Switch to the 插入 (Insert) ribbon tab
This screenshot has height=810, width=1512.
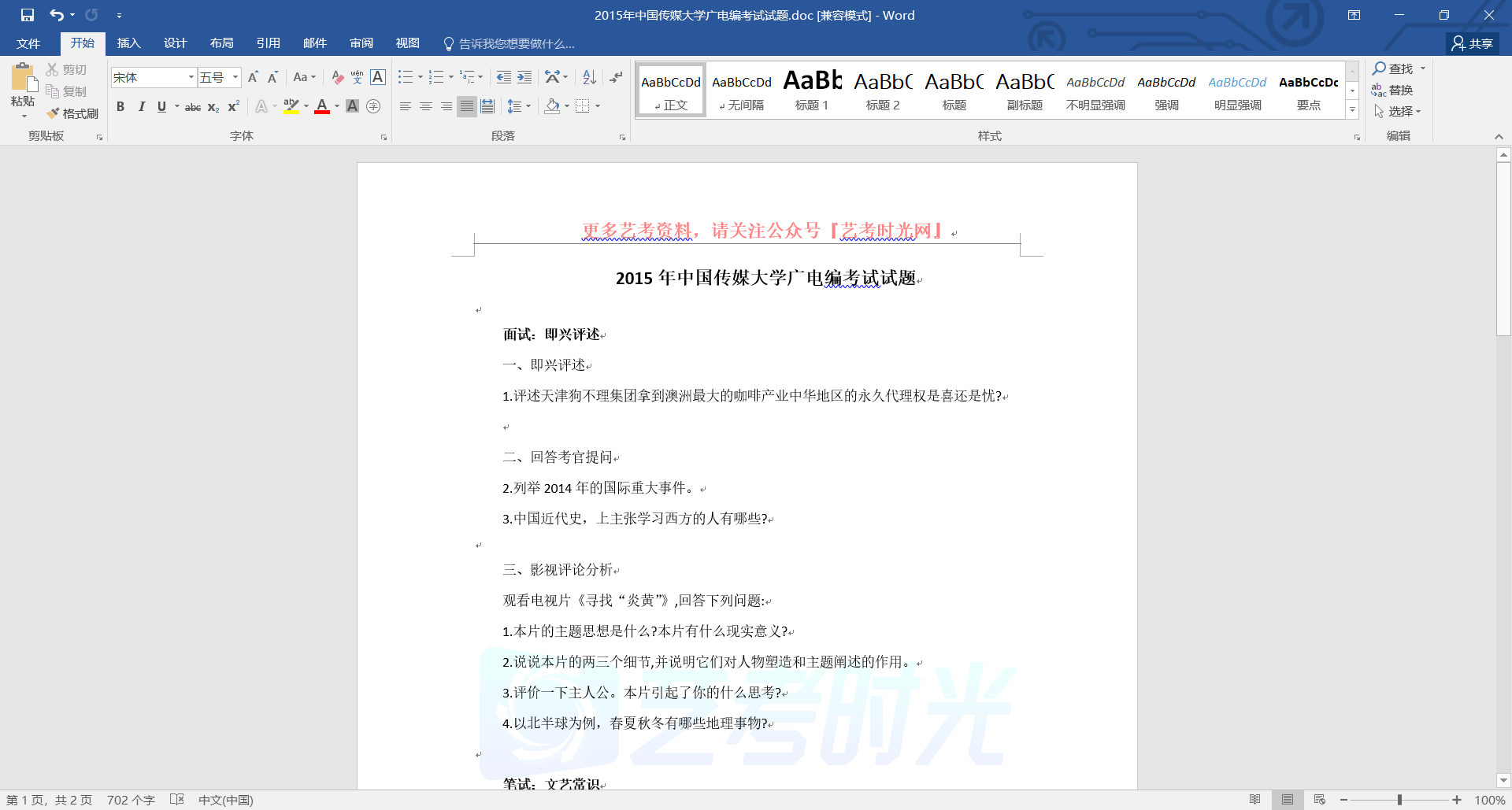point(128,43)
